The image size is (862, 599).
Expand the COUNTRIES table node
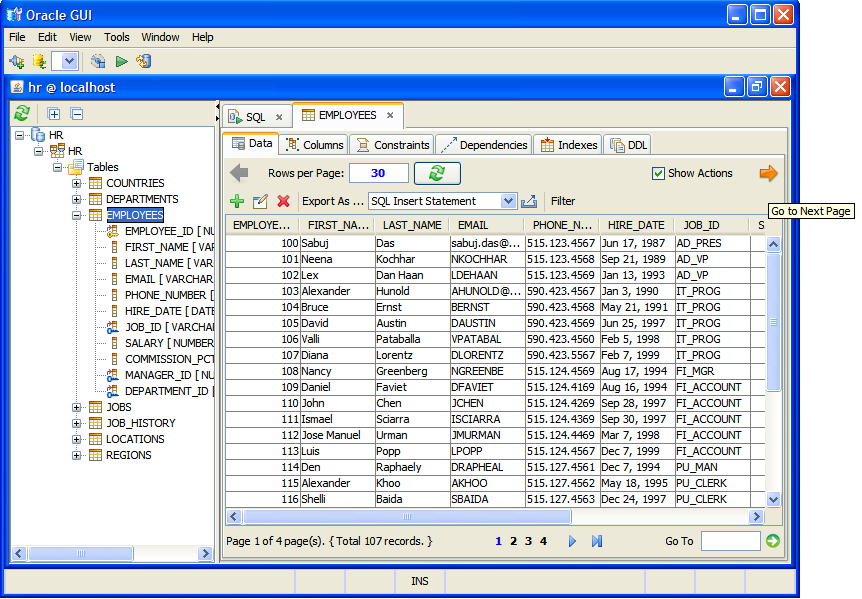point(76,184)
